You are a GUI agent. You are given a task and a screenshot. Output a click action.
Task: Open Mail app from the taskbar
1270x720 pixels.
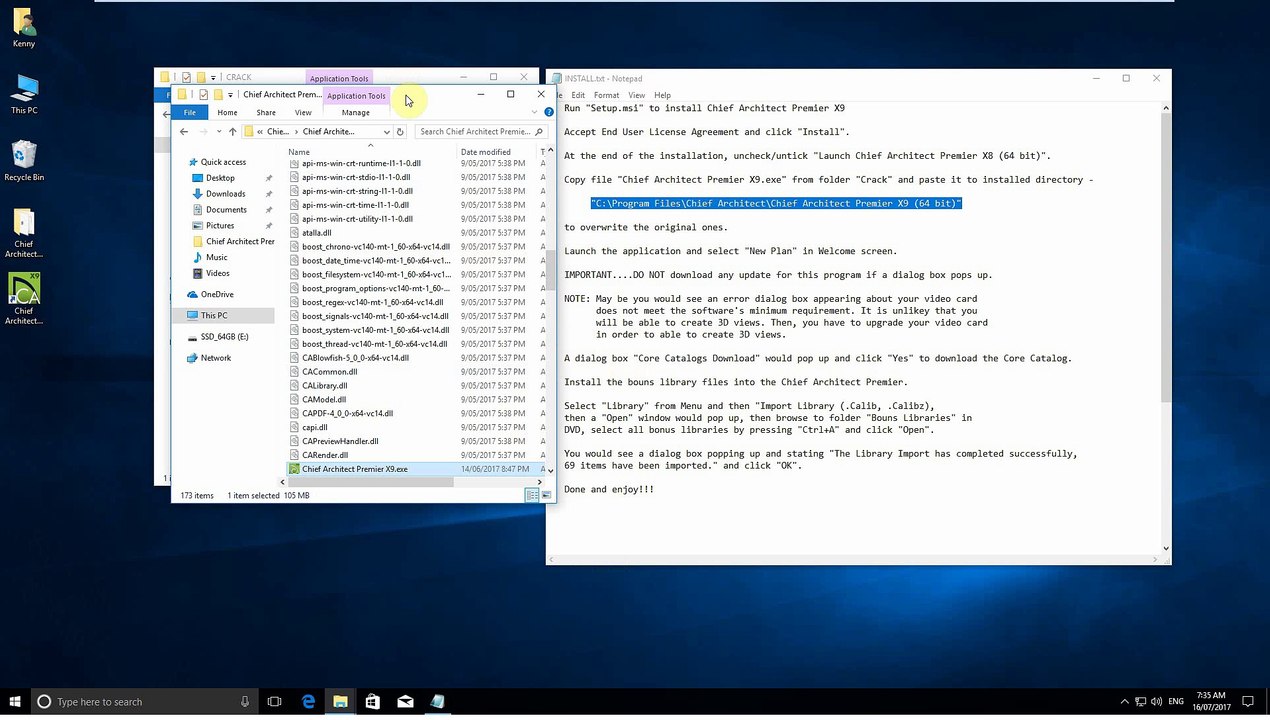[x=405, y=702]
